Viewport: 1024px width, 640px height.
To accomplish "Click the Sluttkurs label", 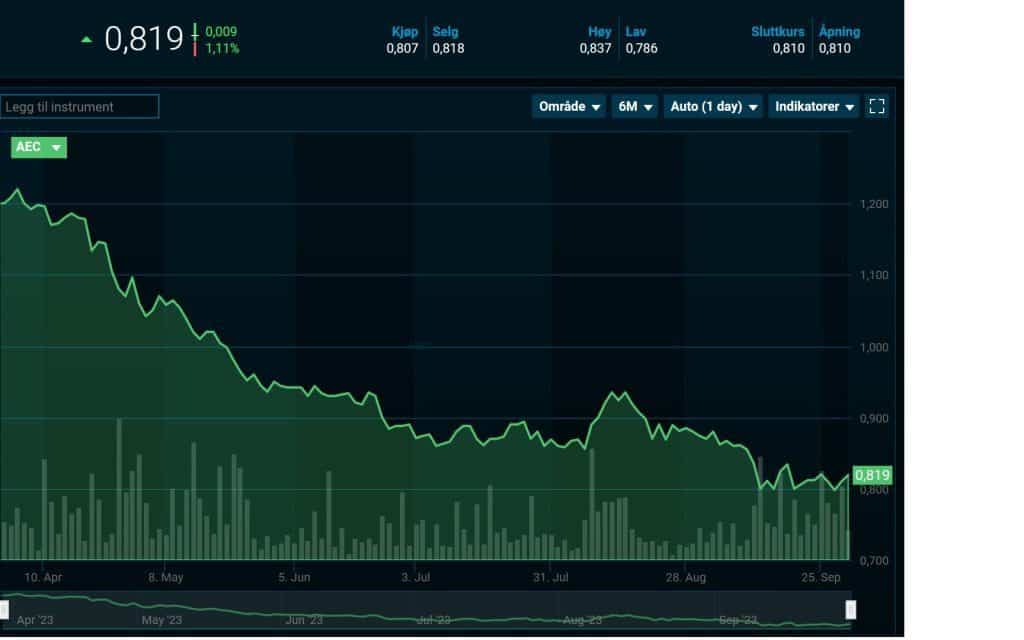I will (x=778, y=31).
